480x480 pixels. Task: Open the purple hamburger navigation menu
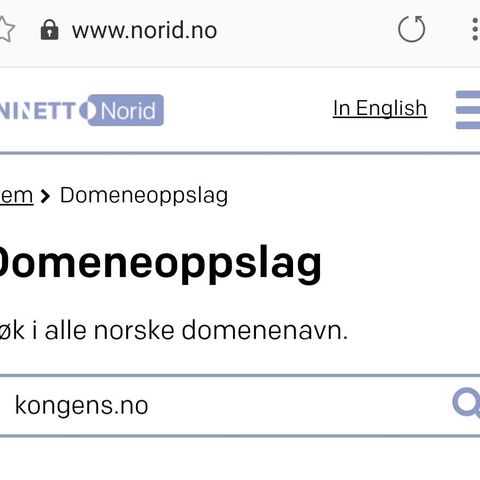pos(468,110)
